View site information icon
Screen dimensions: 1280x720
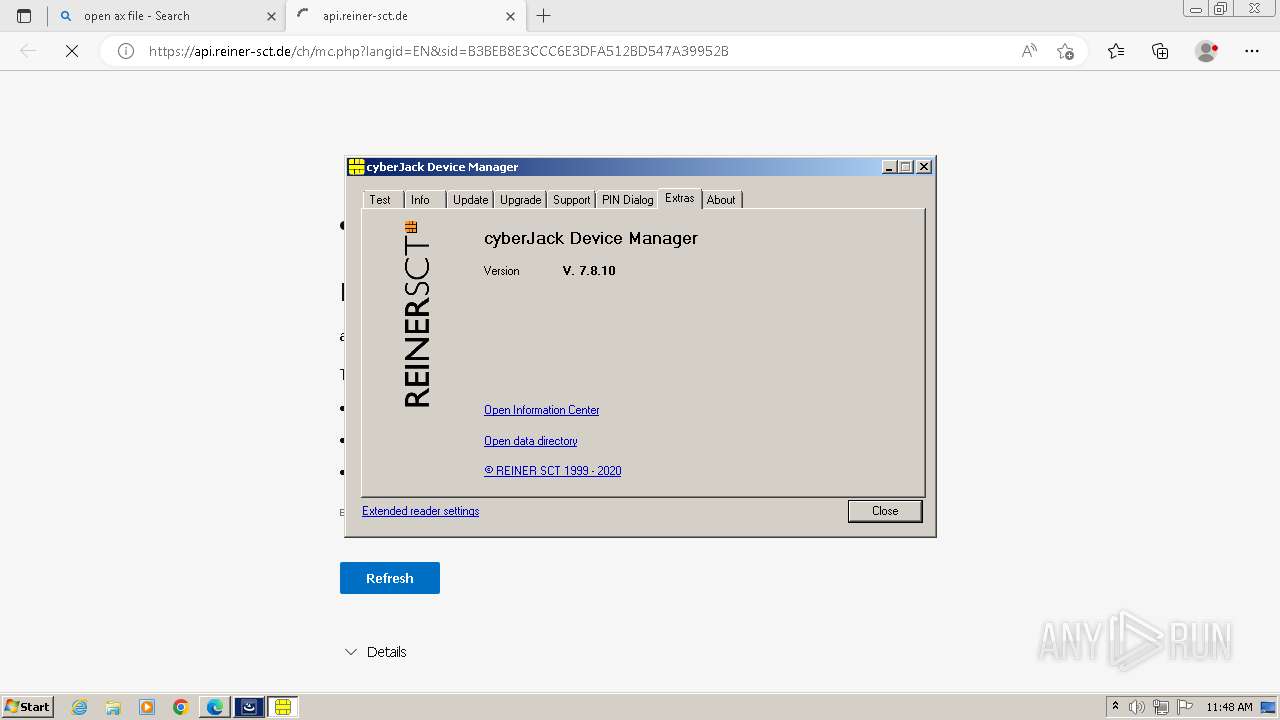click(126, 51)
